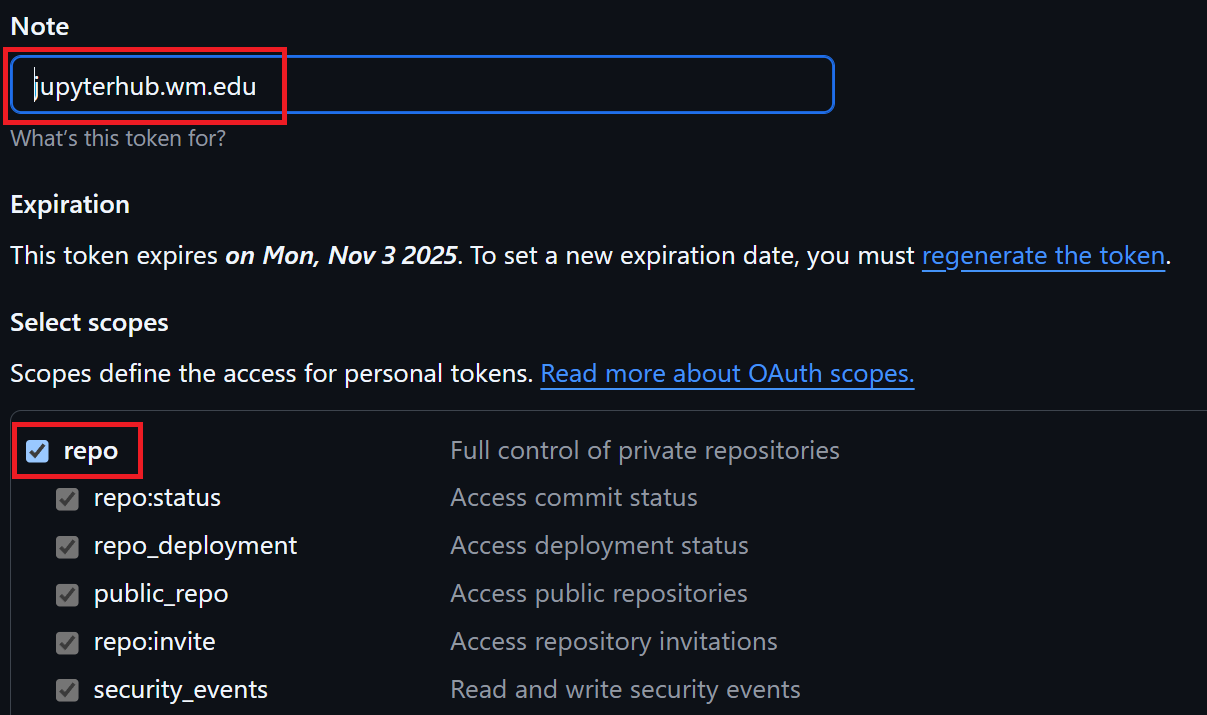1207x715 pixels.
Task: Click the 'Select scopes' heading
Action: click(x=89, y=323)
